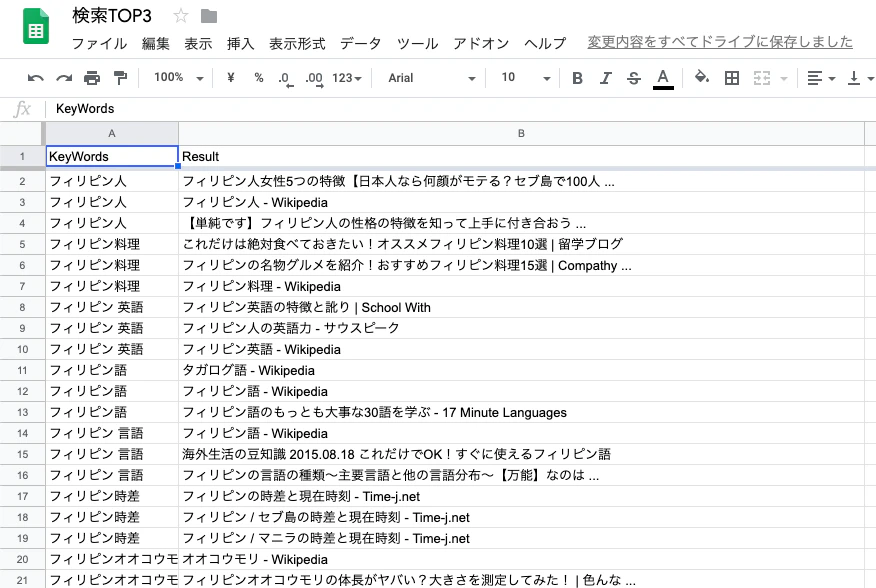This screenshot has height=588, width=876.
Task: Select cell フィリピン料理 - Wikipedia
Action: coord(521,286)
